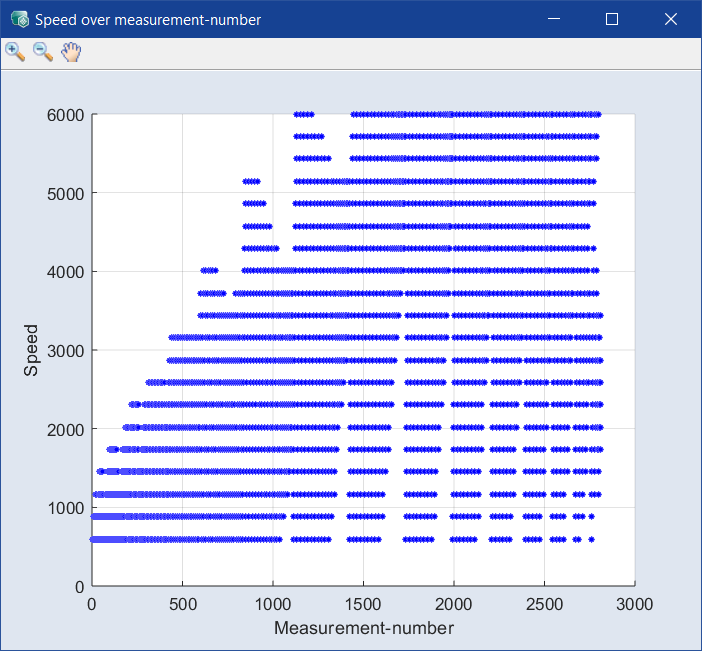The image size is (702, 651).
Task: Click the application icon in title bar
Action: (20, 19)
